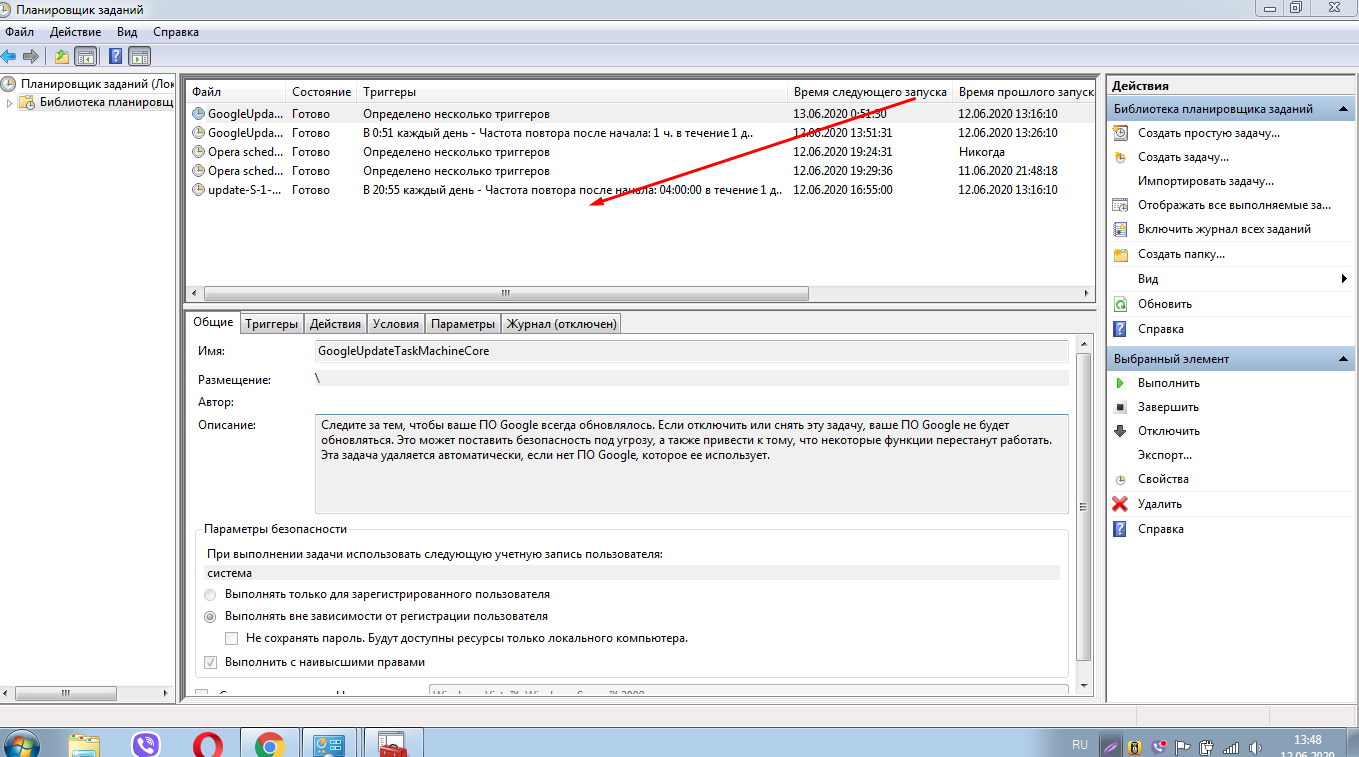The width and height of the screenshot is (1359, 757).
Task: Switch to the Триггеры tab
Action: [272, 324]
